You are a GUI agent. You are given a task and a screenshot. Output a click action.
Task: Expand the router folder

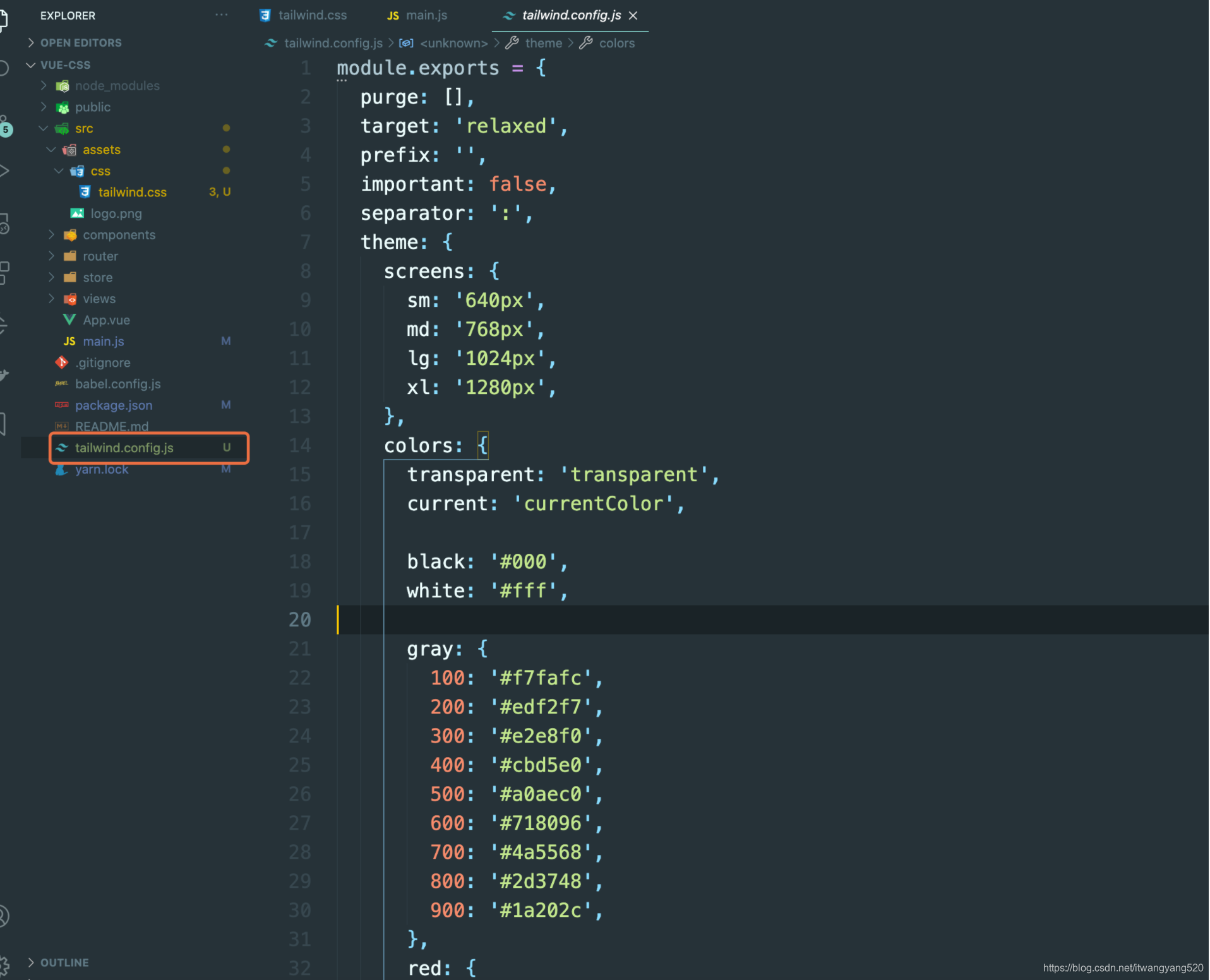51,256
